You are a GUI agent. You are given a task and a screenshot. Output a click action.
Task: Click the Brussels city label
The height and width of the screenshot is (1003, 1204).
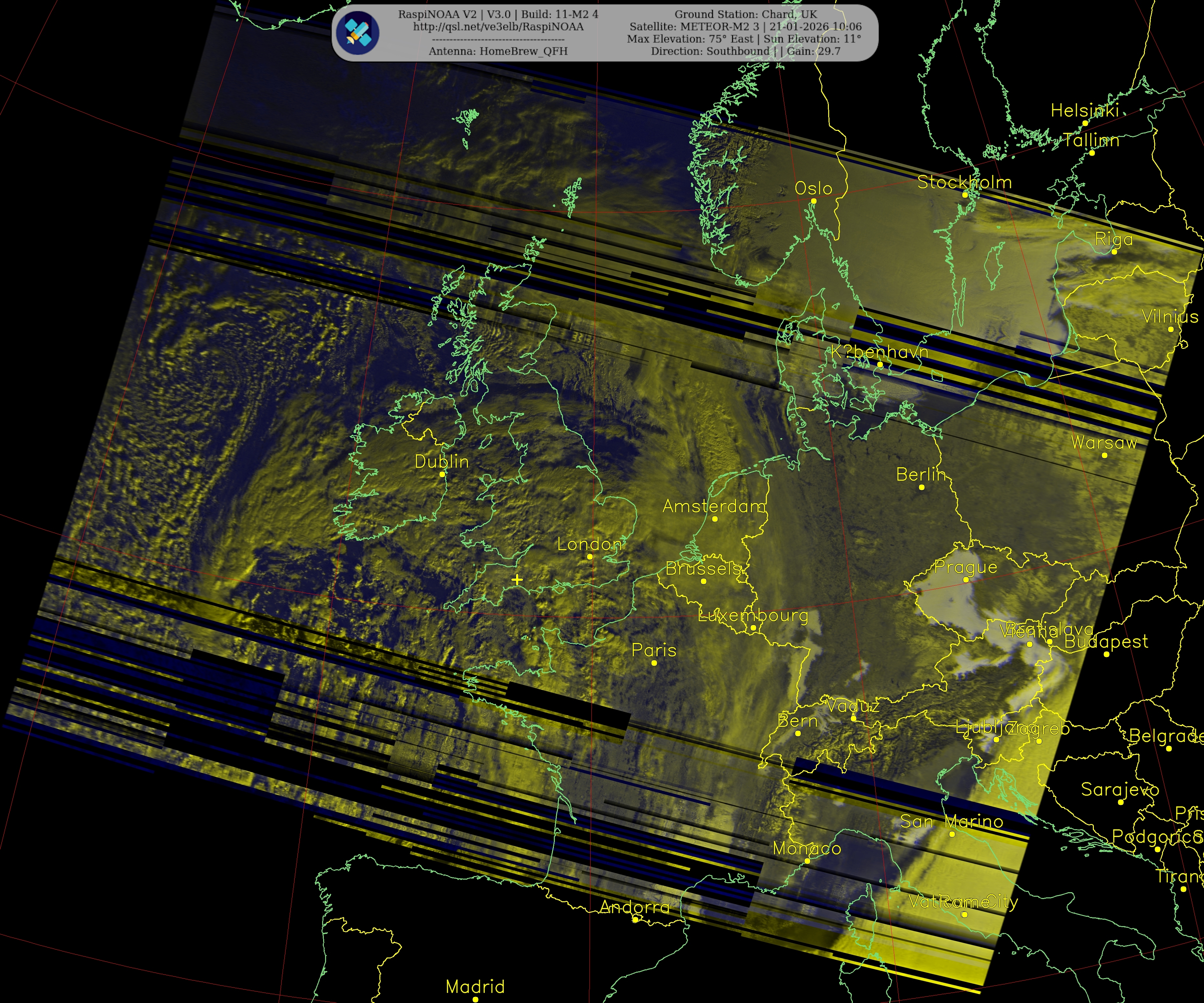703,569
